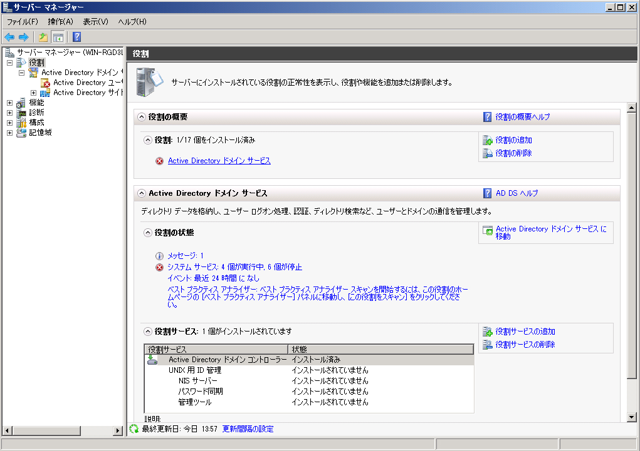
Task: Open the ファイル(F) menu
Action: (x=22, y=22)
